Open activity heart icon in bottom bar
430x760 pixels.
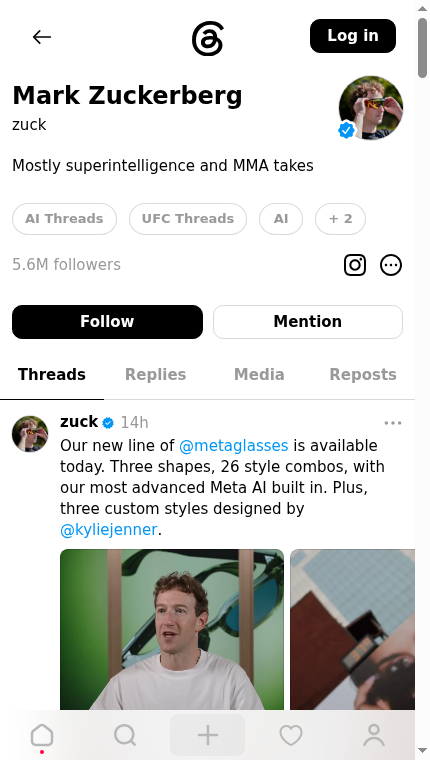coord(291,735)
